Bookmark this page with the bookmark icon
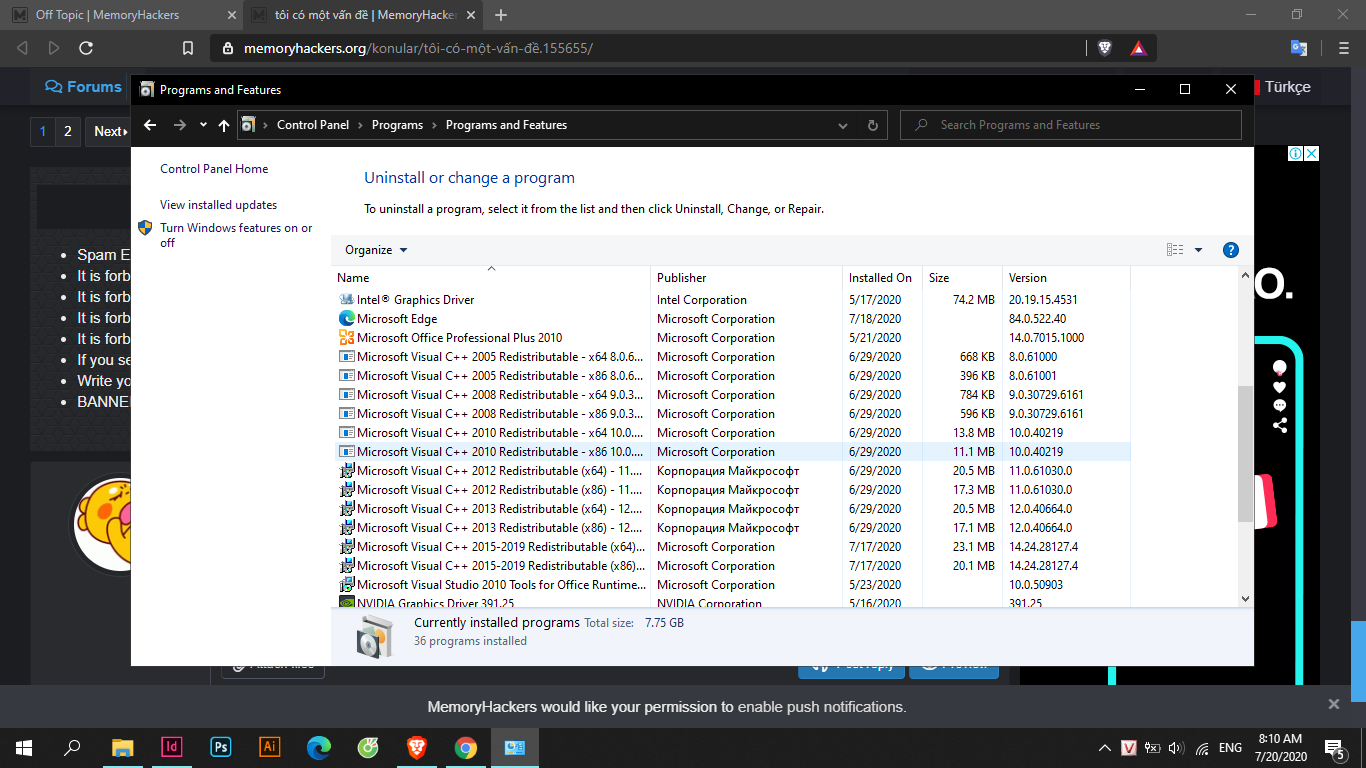The width and height of the screenshot is (1366, 768). click(x=188, y=48)
